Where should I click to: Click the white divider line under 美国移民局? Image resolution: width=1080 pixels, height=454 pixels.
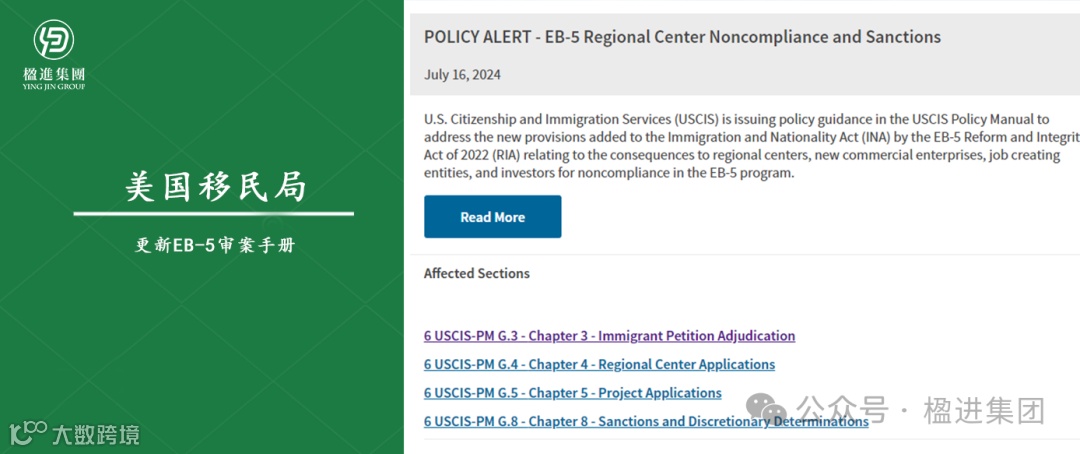(x=214, y=214)
